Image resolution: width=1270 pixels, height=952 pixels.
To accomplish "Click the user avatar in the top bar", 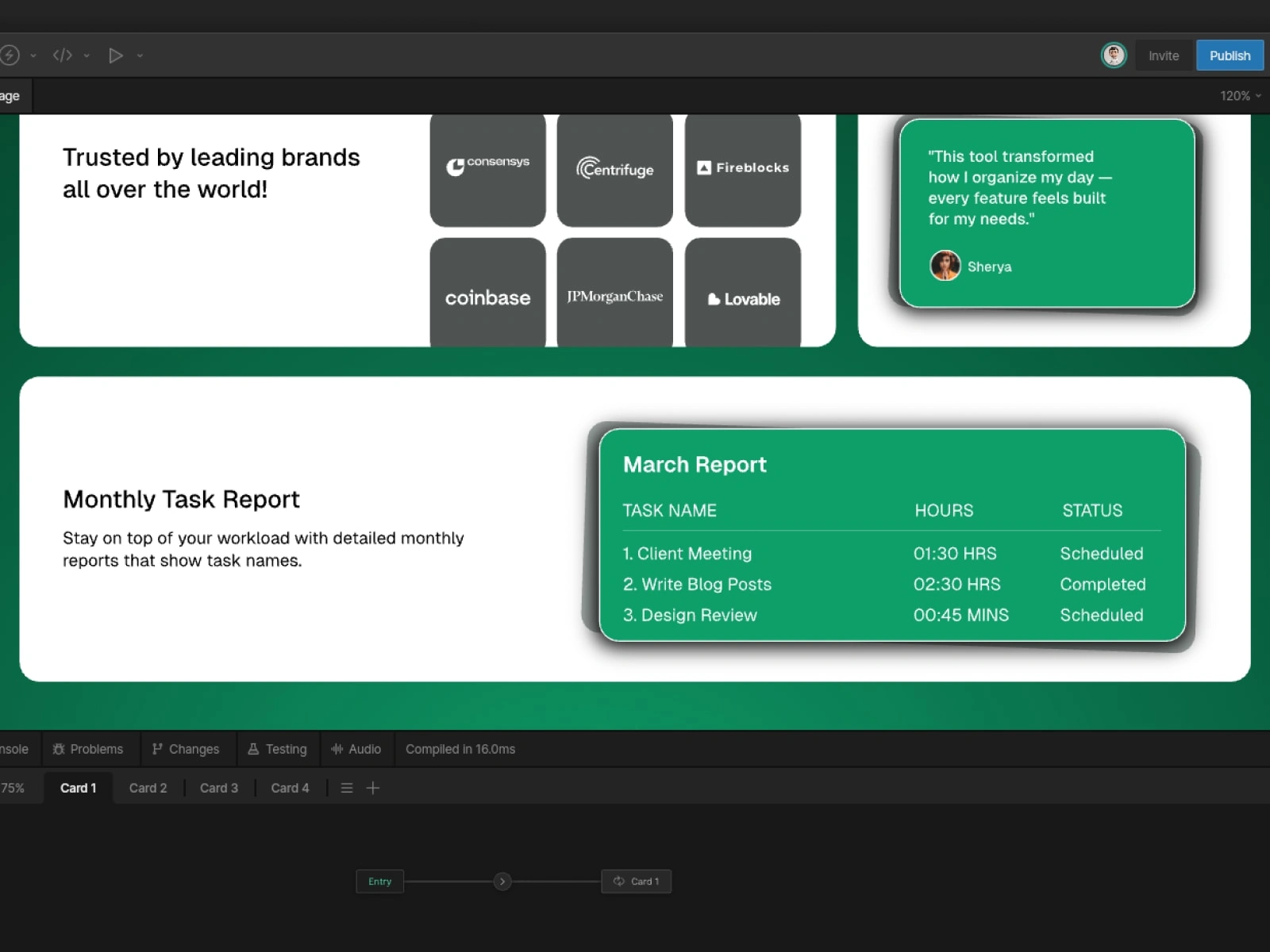I will (x=1114, y=56).
